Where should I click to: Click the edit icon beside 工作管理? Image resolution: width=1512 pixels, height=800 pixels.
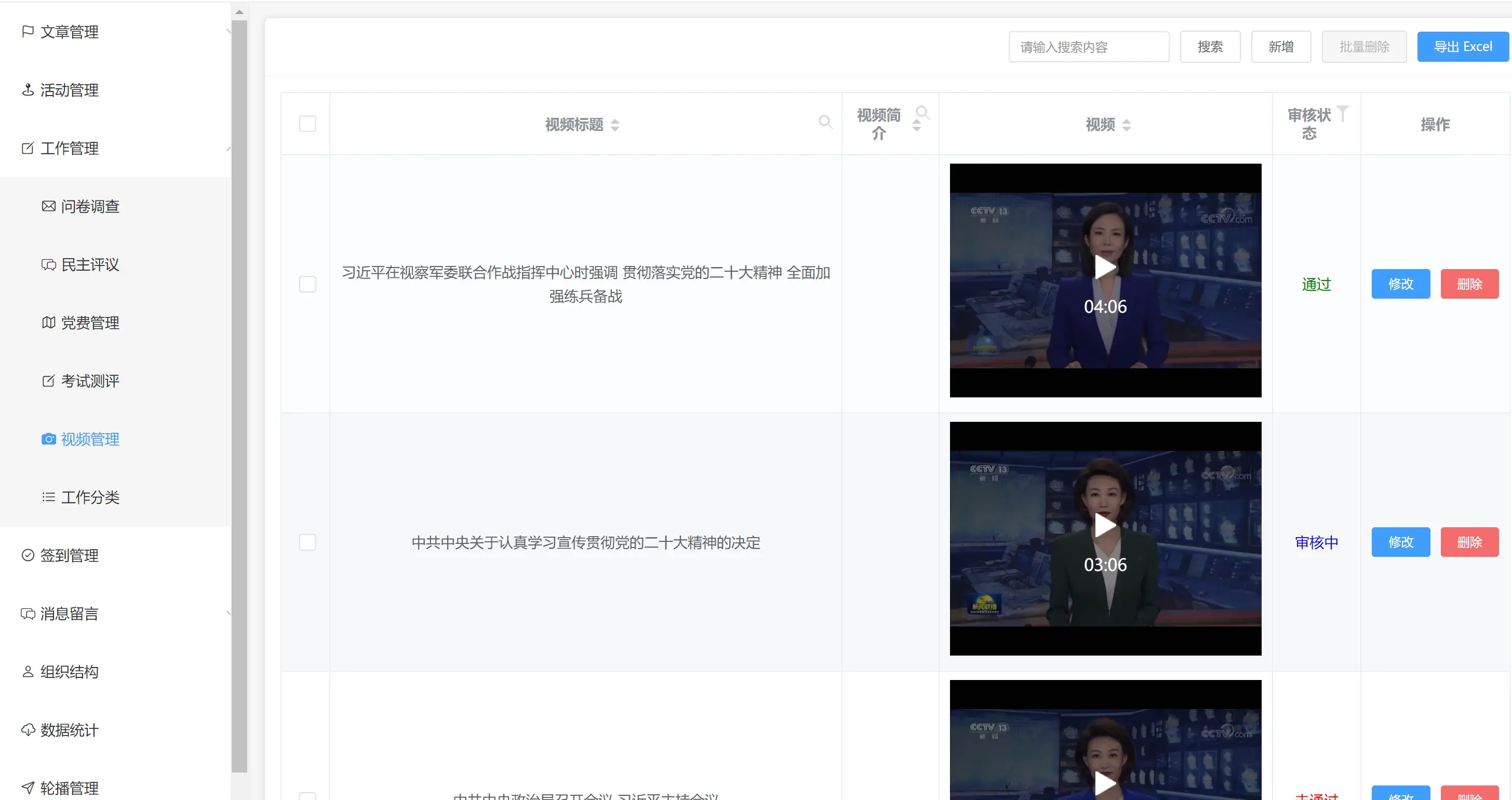pyautogui.click(x=28, y=148)
